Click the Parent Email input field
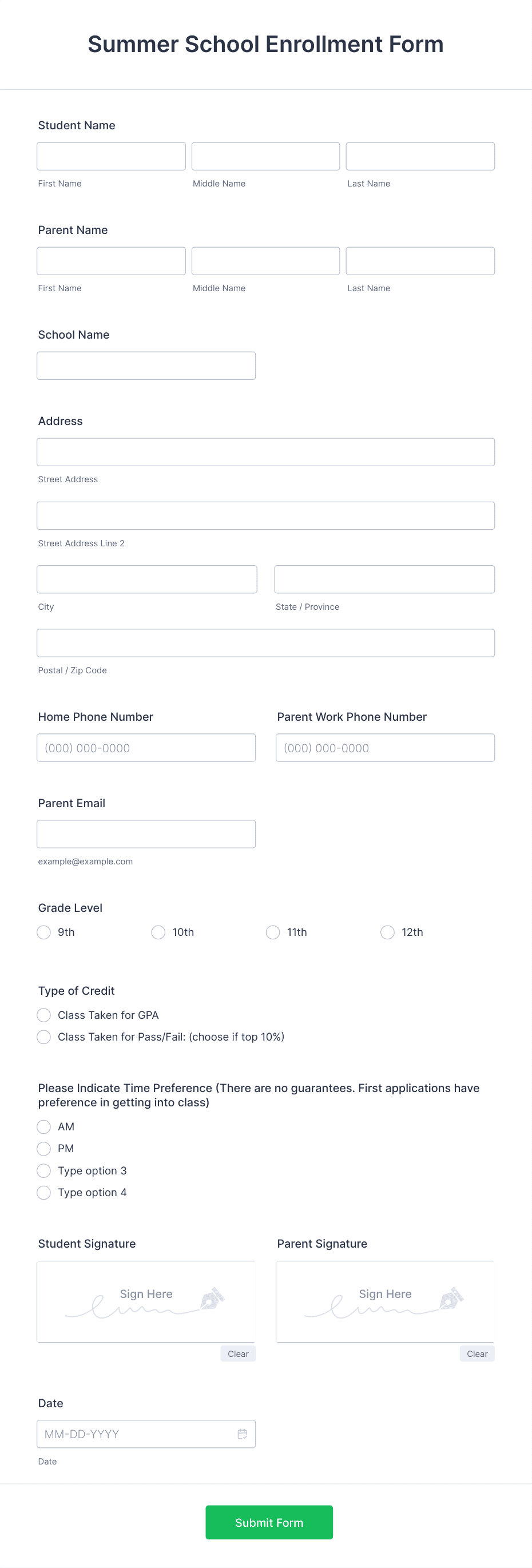Image resolution: width=532 pixels, height=1568 pixels. (x=146, y=834)
